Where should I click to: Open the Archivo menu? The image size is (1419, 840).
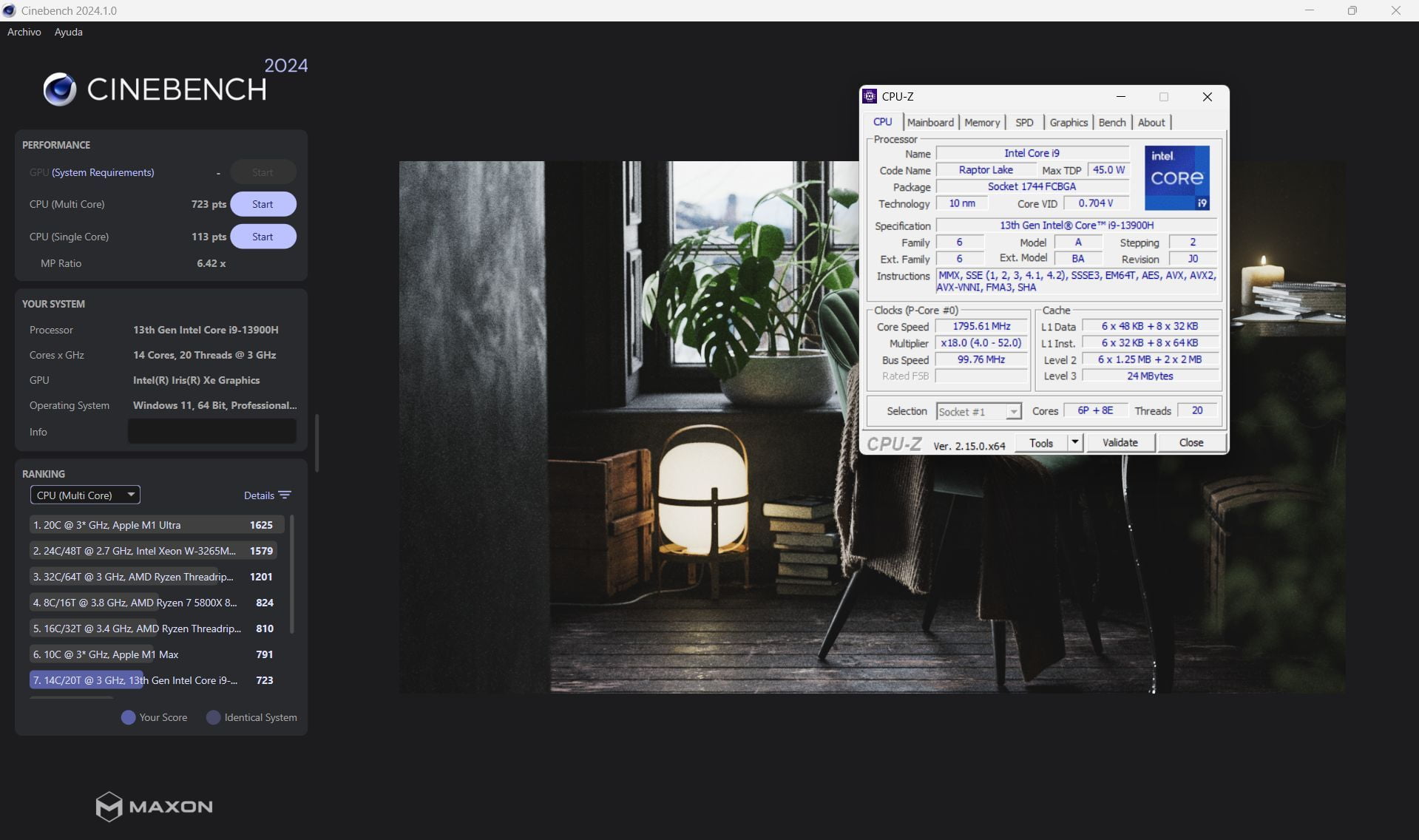[x=24, y=32]
